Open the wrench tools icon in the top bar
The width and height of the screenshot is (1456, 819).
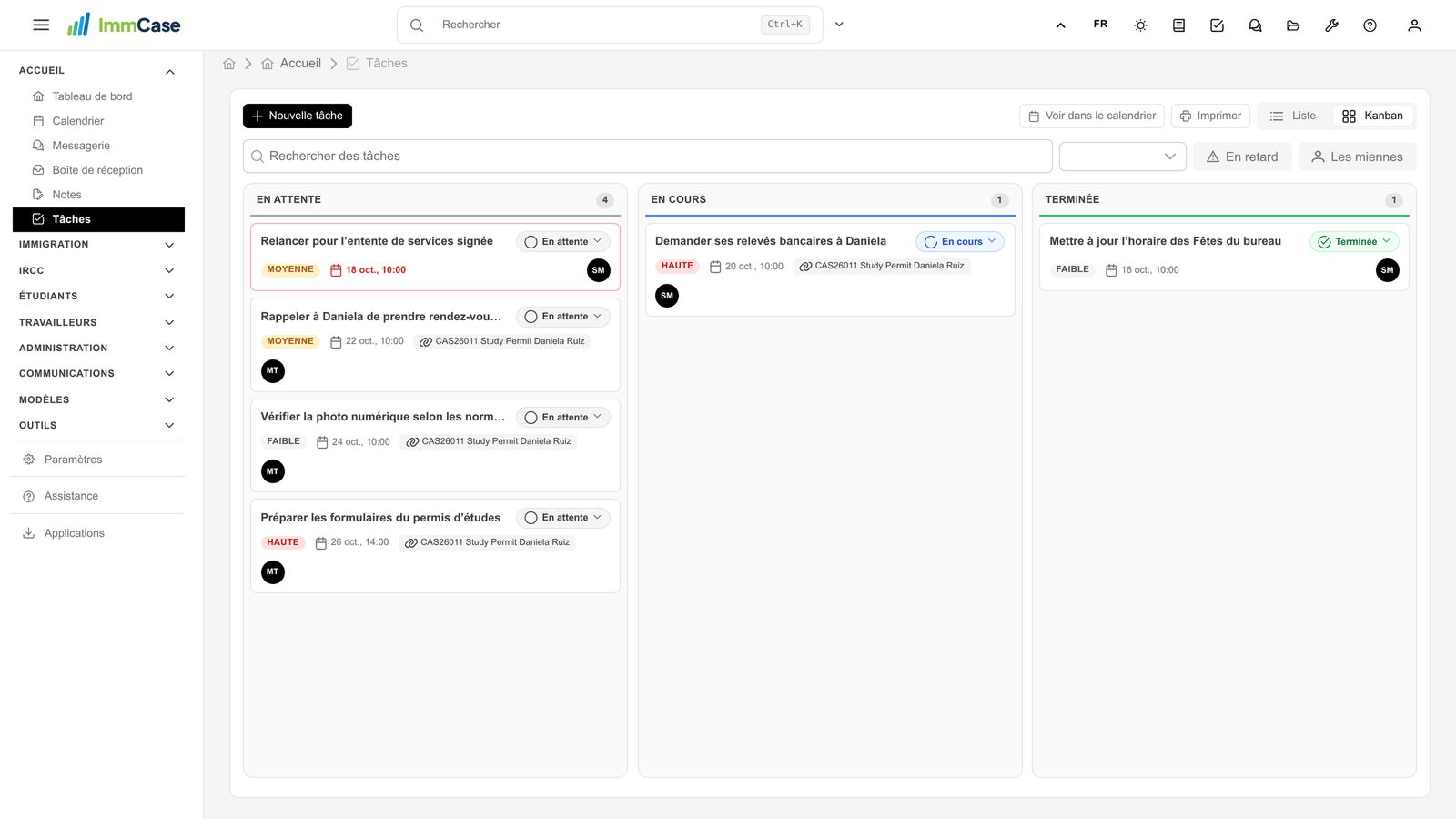pos(1331,25)
